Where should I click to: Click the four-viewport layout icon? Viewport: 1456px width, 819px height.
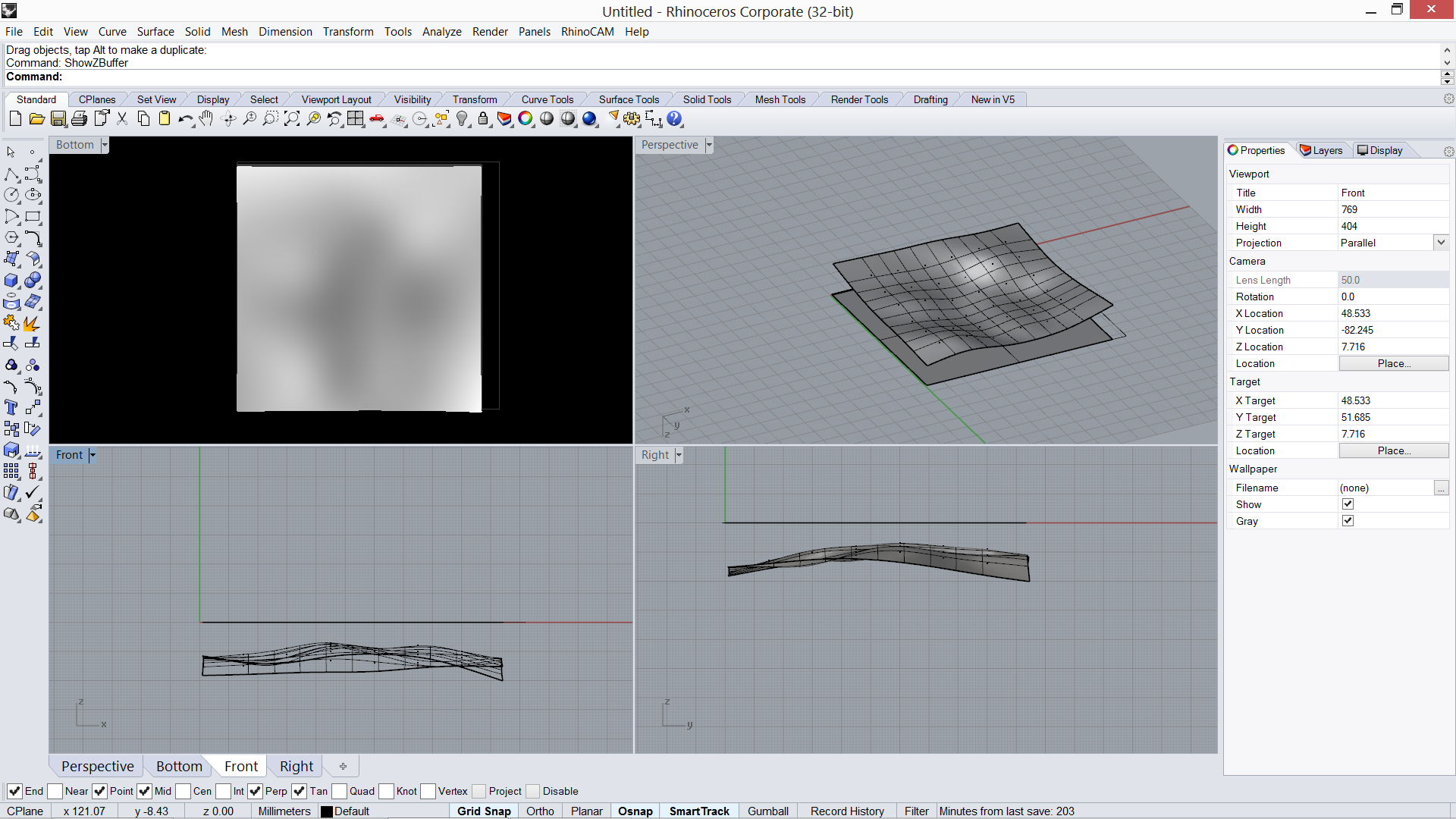[x=356, y=119]
